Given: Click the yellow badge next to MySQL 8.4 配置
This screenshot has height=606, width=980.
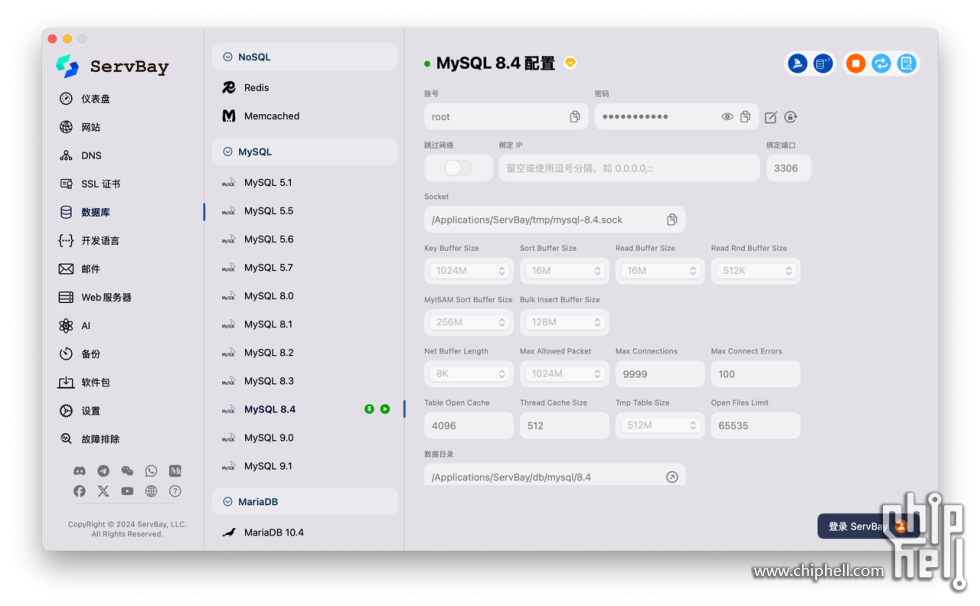Looking at the screenshot, I should (570, 63).
